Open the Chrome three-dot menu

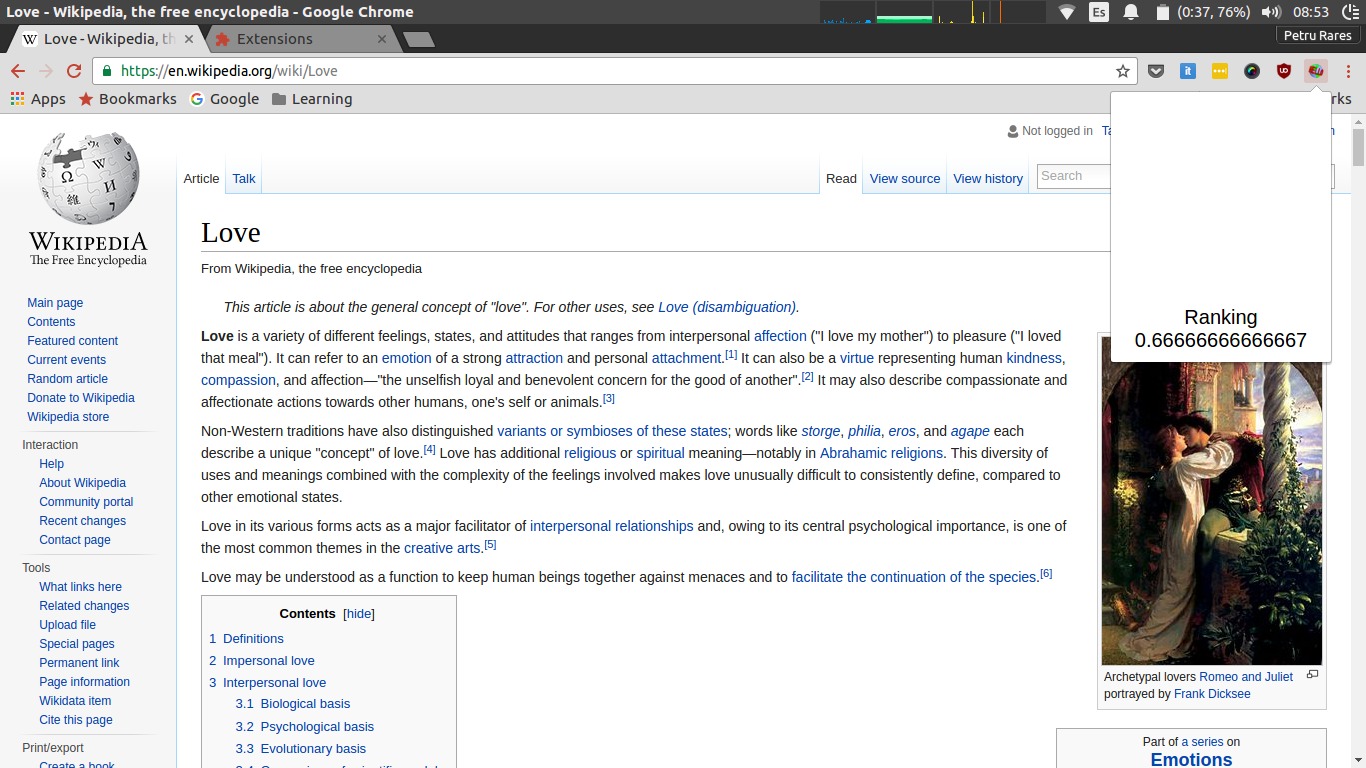[1348, 71]
